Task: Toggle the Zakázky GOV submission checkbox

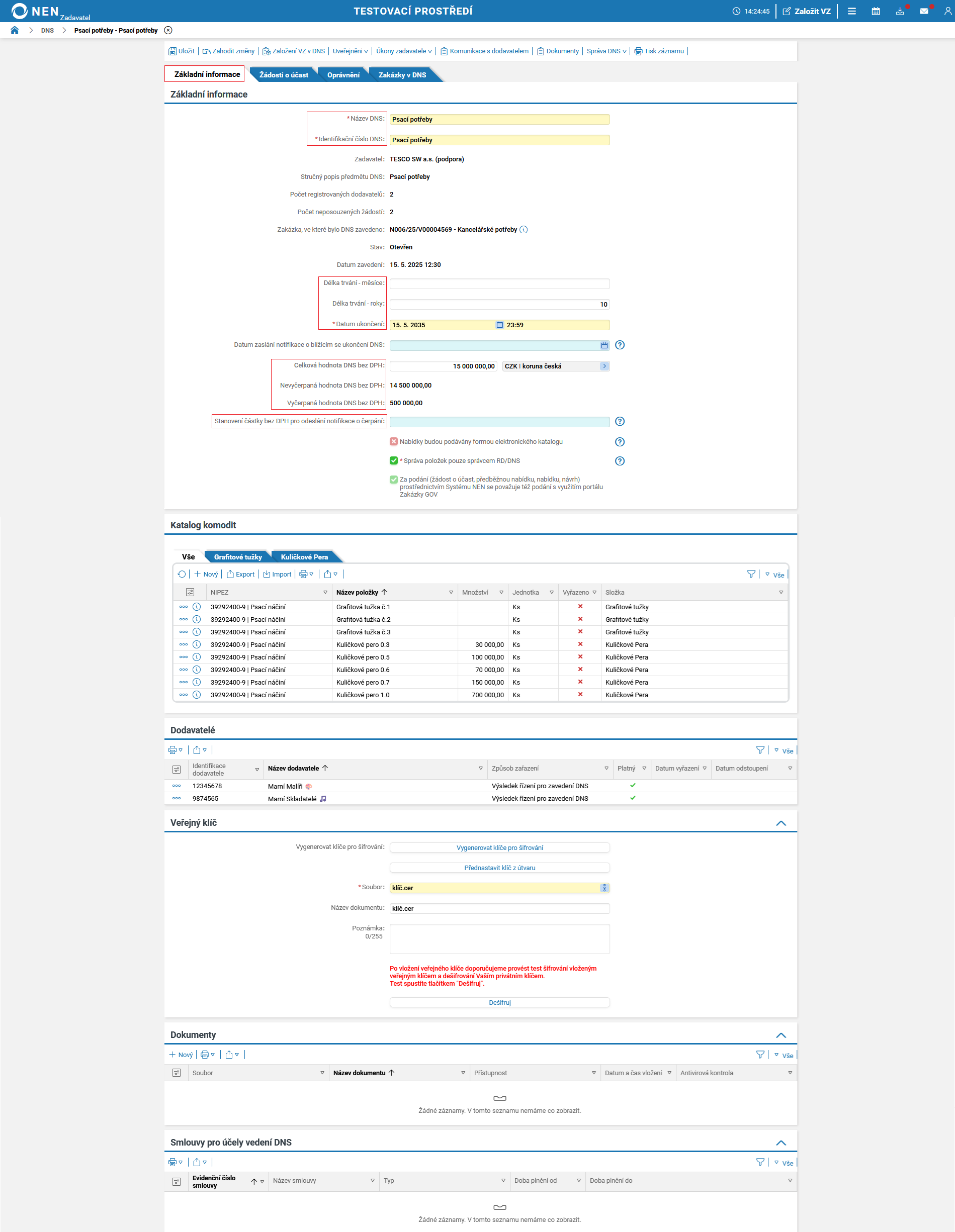Action: point(393,480)
